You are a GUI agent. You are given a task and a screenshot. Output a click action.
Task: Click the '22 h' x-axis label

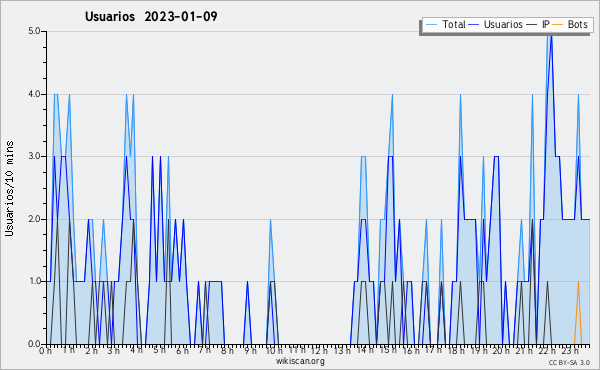(x=546, y=351)
